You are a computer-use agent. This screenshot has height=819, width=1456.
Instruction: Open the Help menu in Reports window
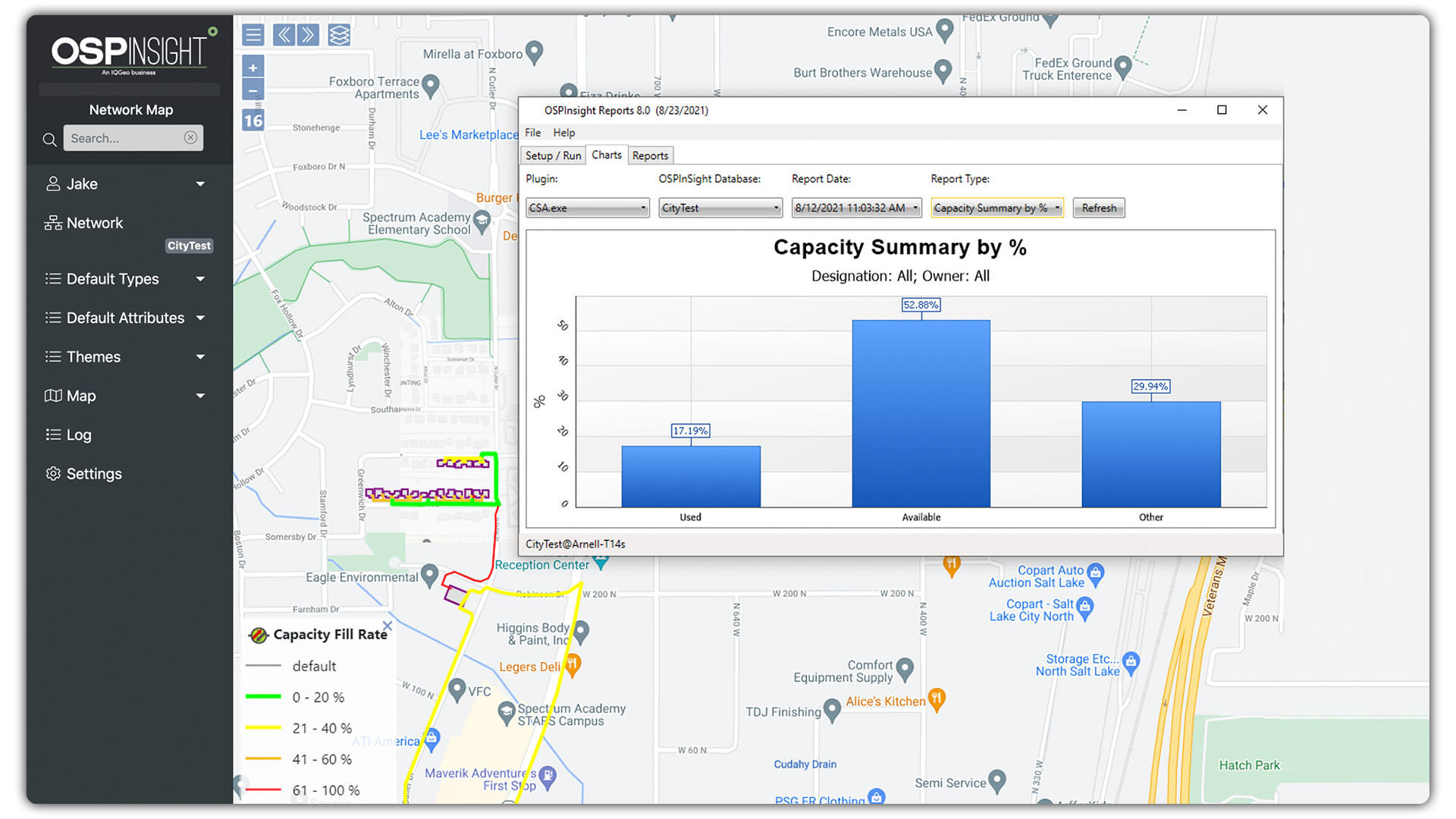(563, 133)
